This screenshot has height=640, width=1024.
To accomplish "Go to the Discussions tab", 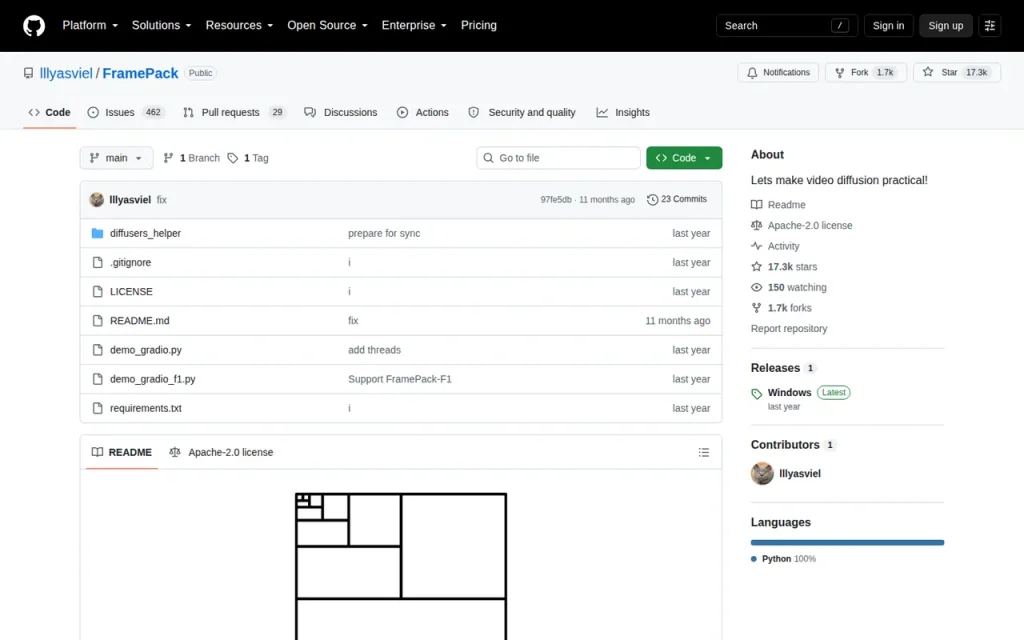I will coord(341,112).
